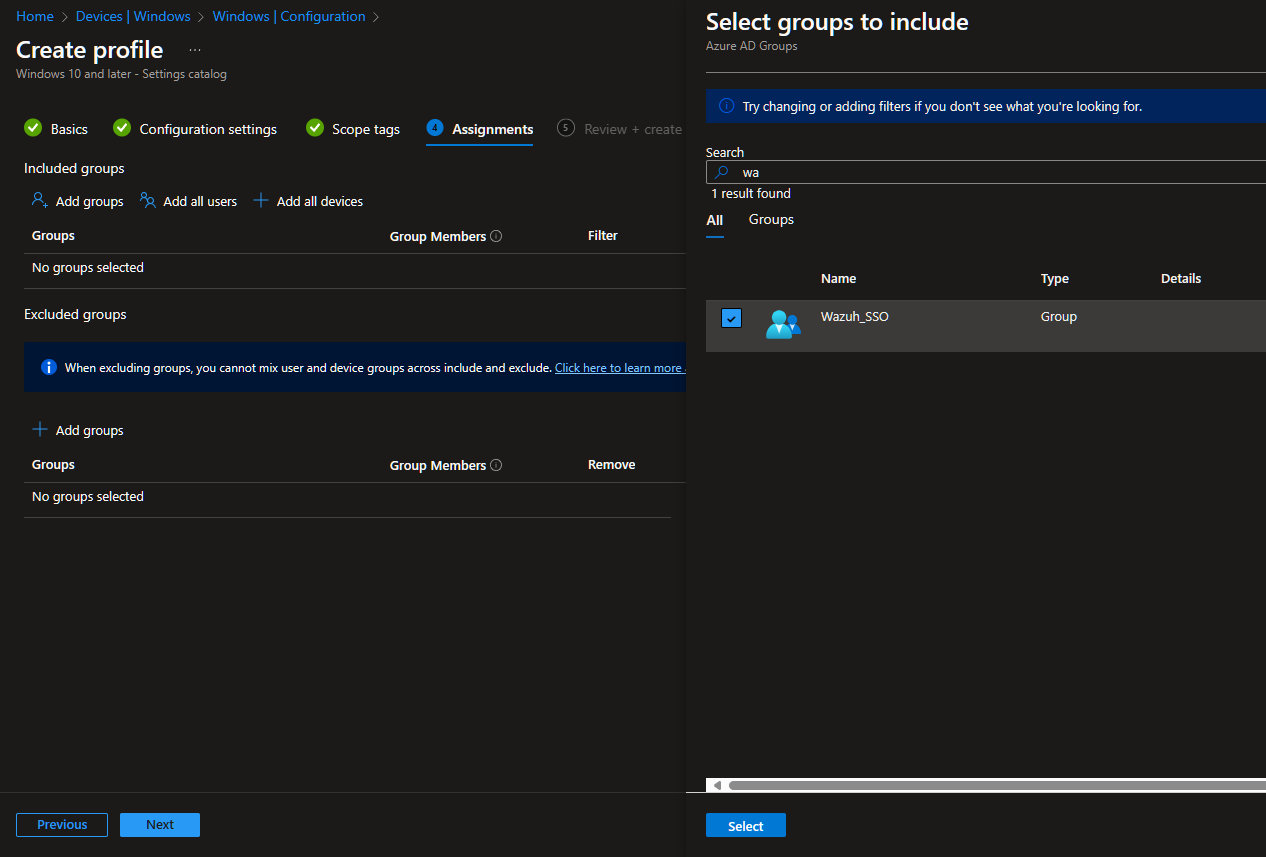
Task: Click the search magnifier icon
Action: point(721,172)
